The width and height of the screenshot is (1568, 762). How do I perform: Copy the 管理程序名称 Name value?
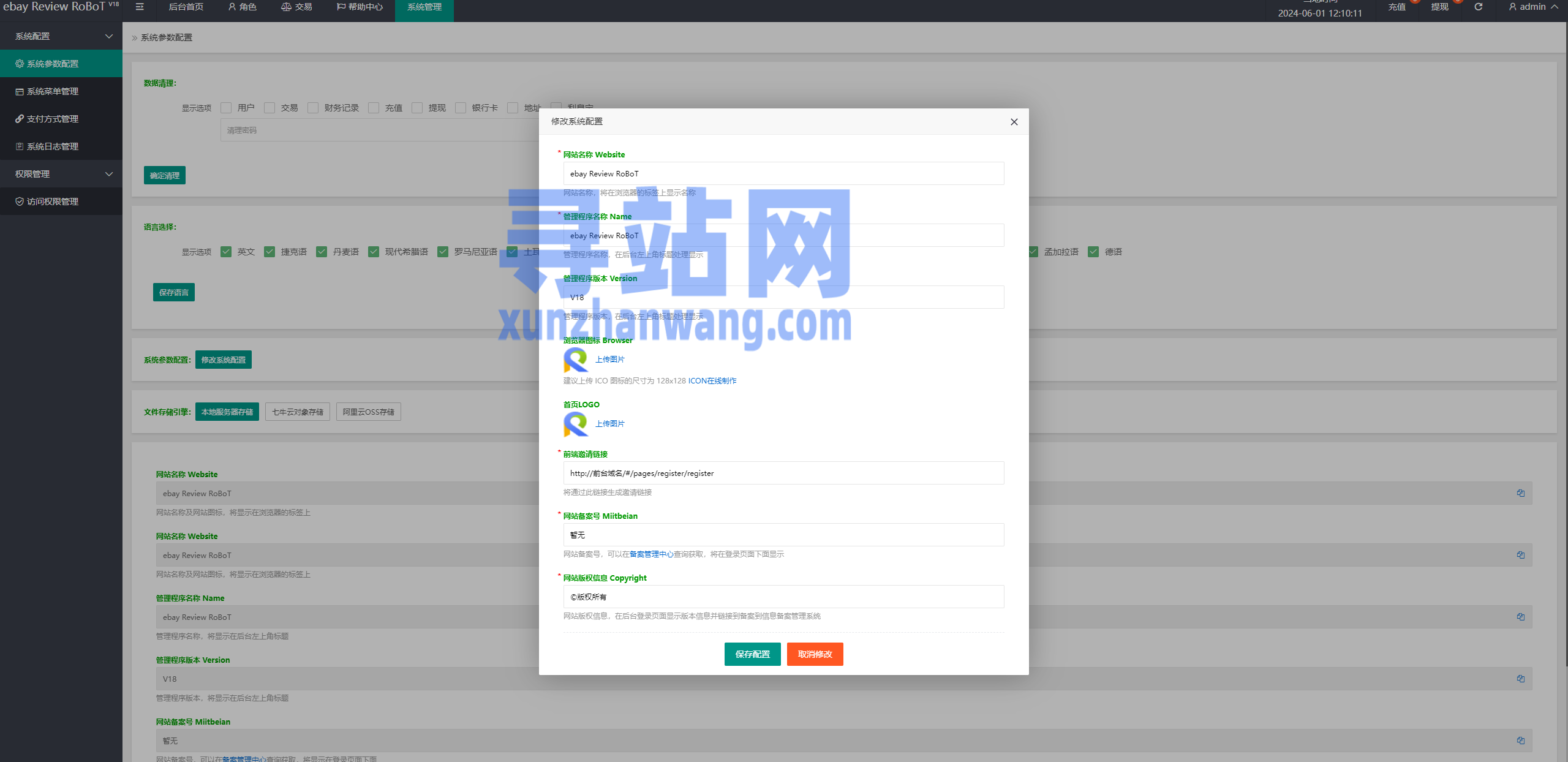click(1520, 617)
